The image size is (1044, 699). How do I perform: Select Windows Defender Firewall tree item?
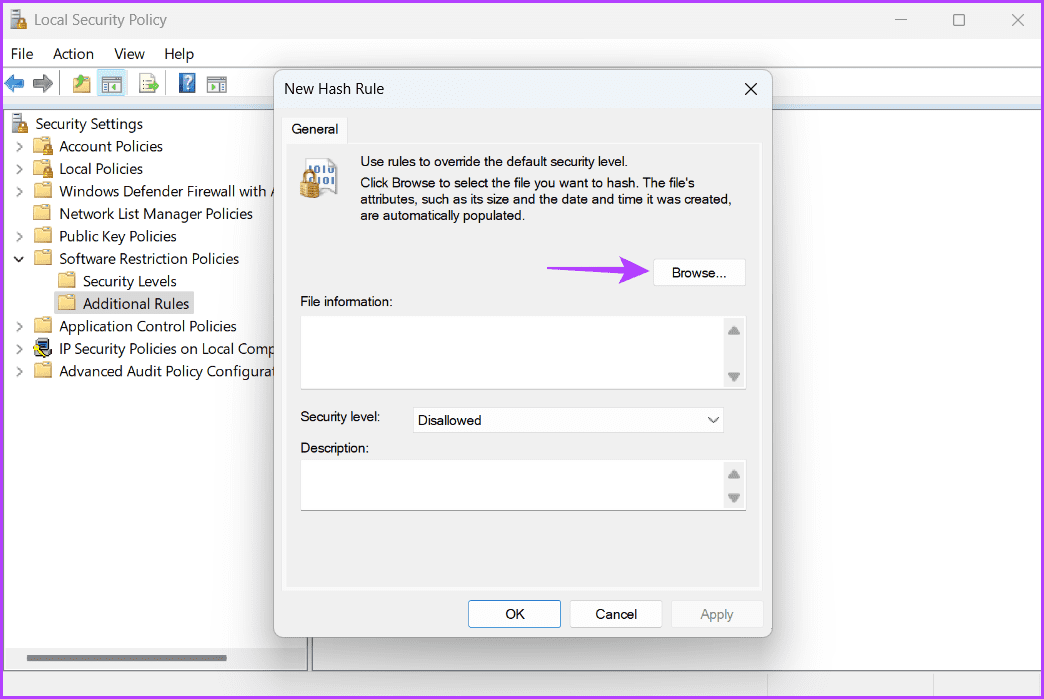pos(165,191)
